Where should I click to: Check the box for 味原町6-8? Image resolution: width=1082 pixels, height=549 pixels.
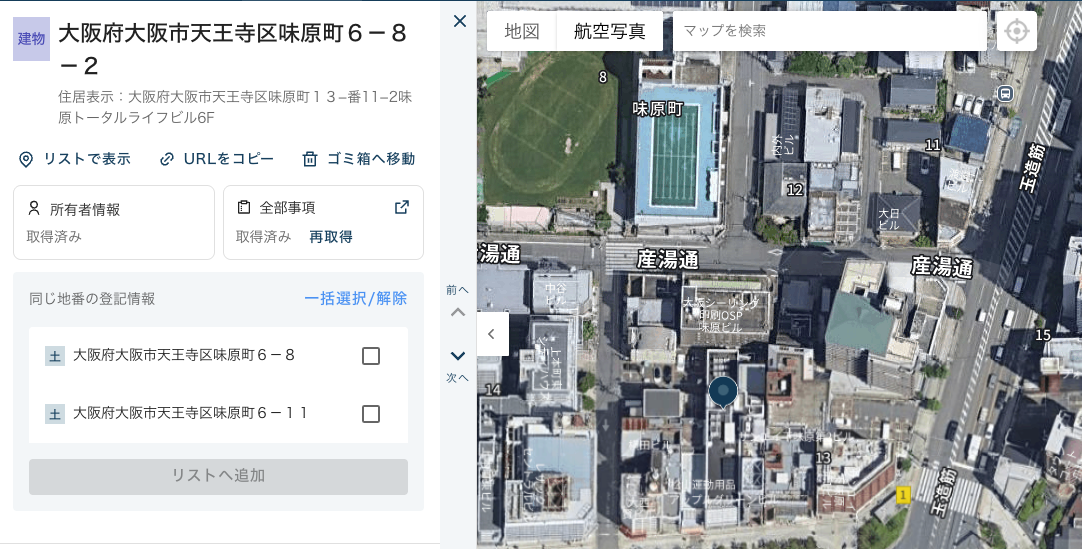(370, 356)
